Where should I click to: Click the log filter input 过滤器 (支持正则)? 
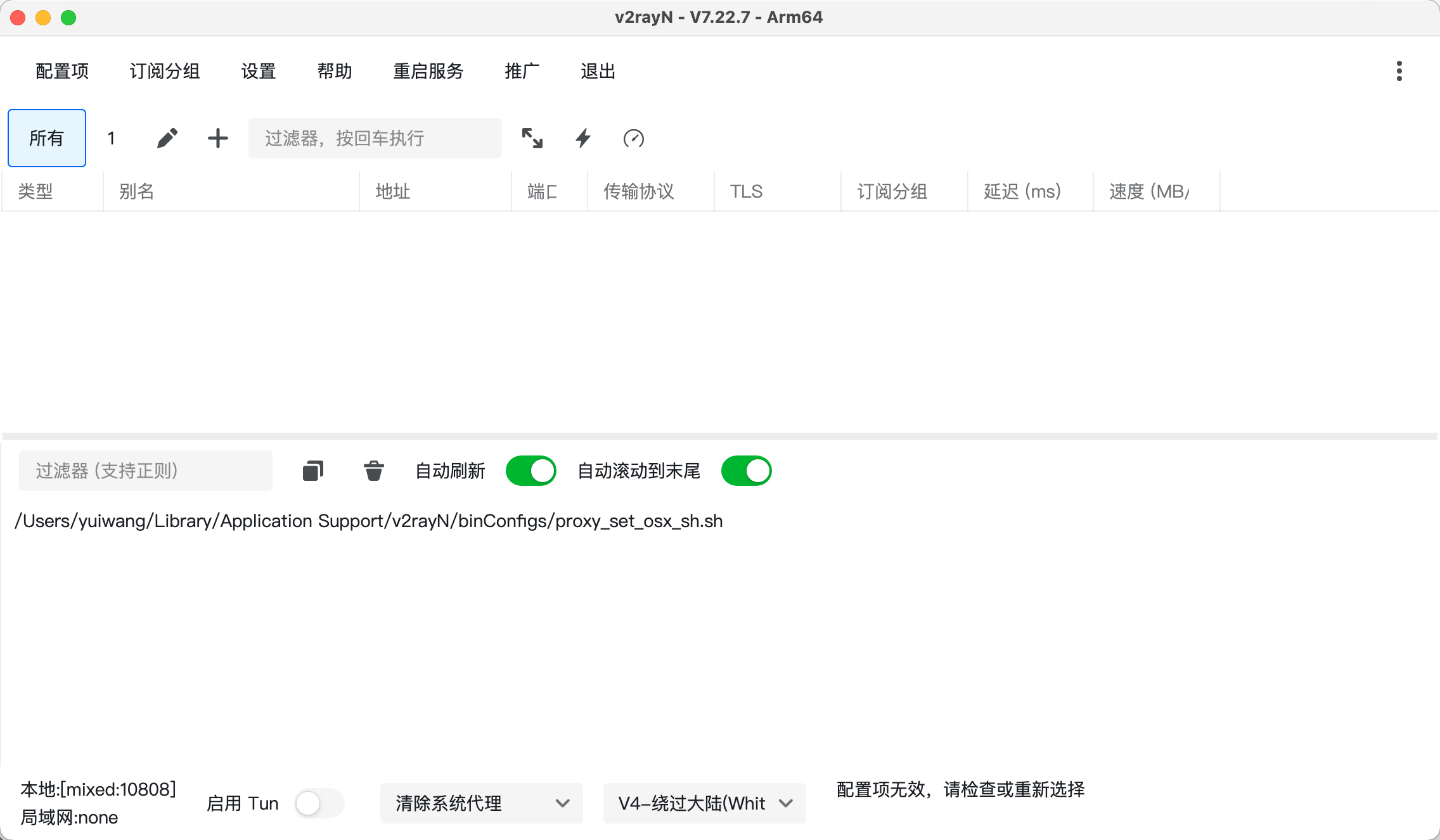point(146,471)
